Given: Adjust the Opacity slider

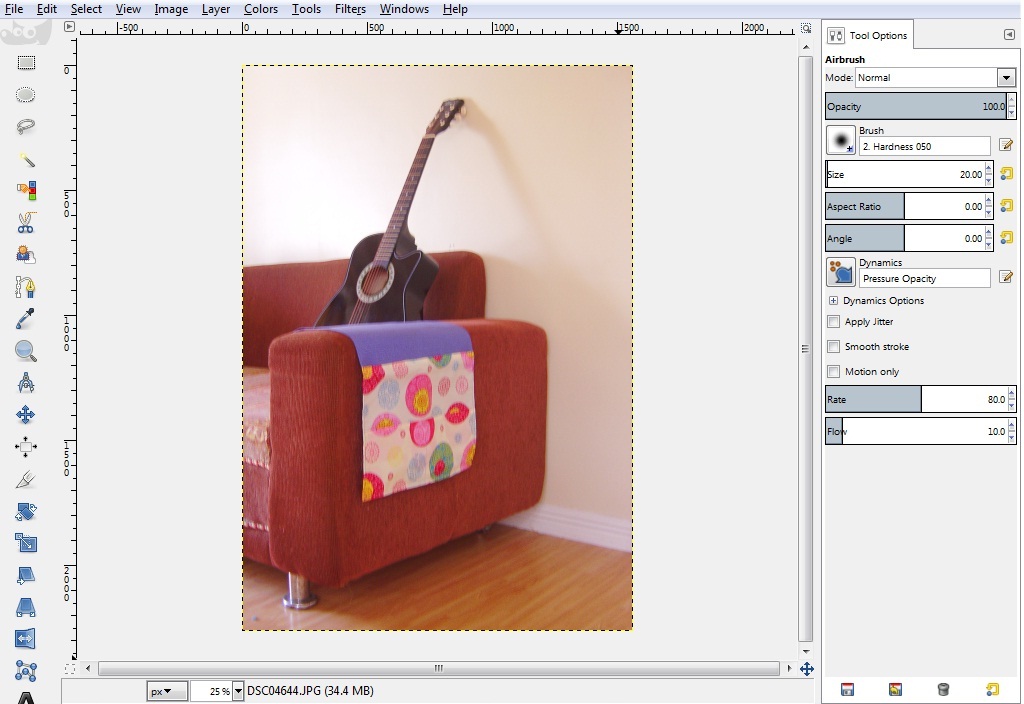Looking at the screenshot, I should point(916,106).
